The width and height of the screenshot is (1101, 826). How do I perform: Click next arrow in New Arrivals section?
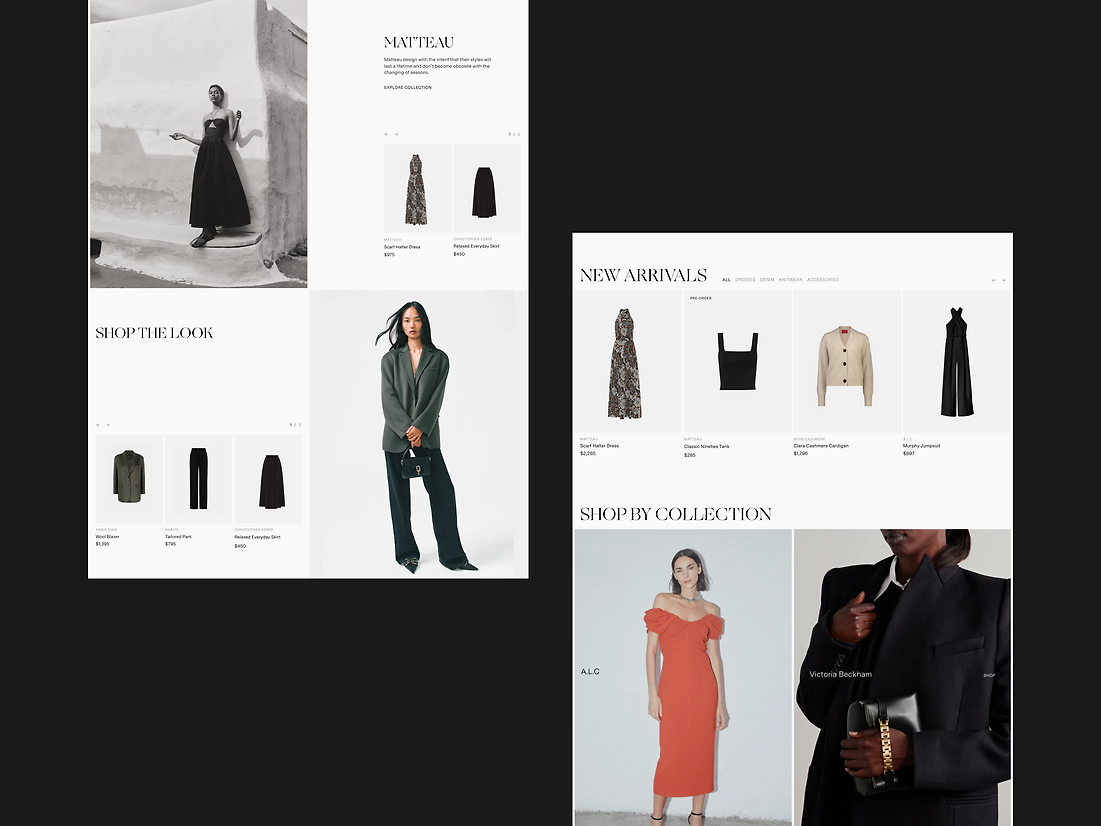tap(1003, 280)
